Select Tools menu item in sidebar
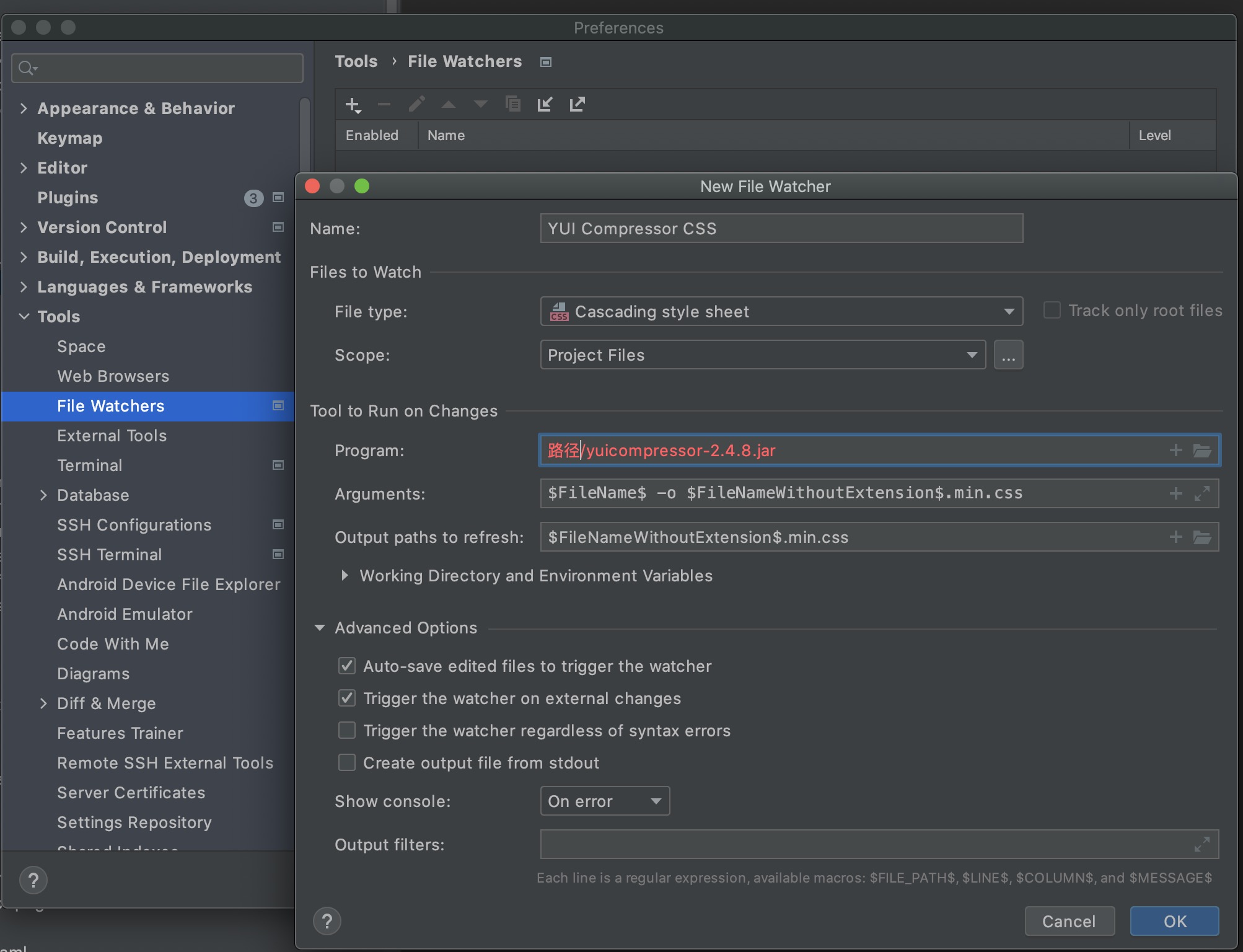1243x952 pixels. tap(57, 316)
